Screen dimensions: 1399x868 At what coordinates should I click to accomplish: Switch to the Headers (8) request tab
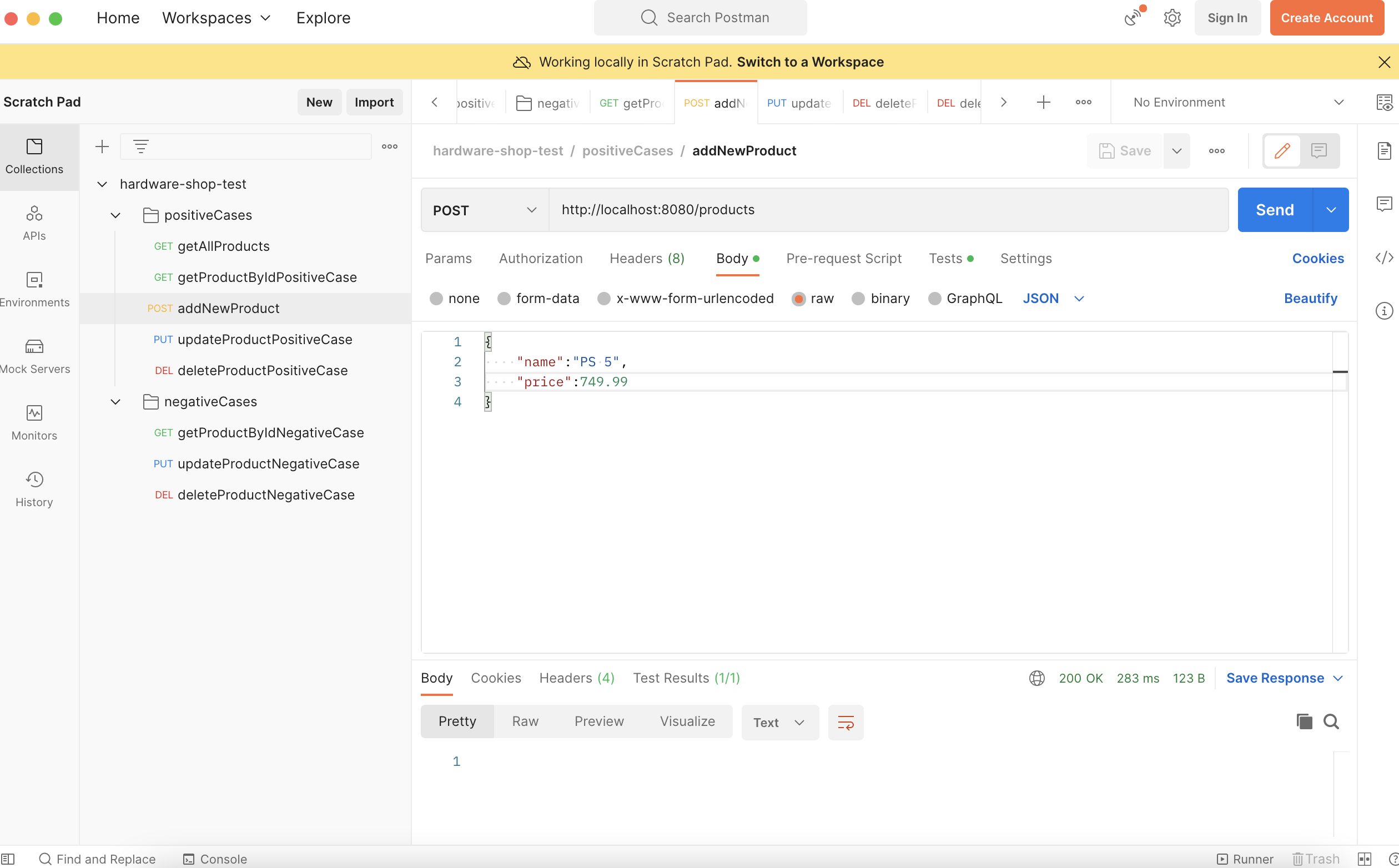[647, 258]
